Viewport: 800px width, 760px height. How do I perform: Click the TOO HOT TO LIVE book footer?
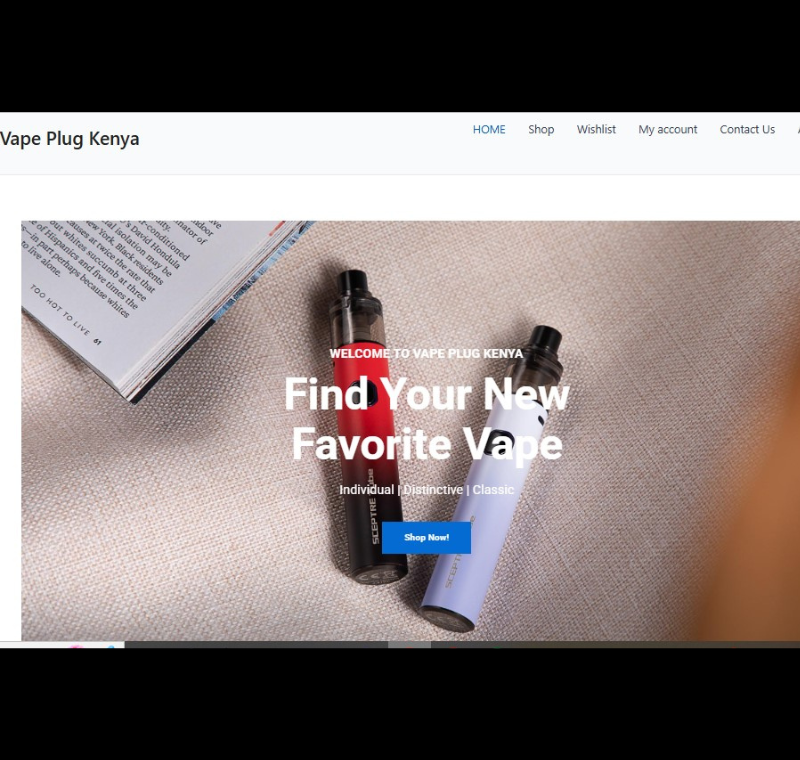pyautogui.click(x=65, y=316)
